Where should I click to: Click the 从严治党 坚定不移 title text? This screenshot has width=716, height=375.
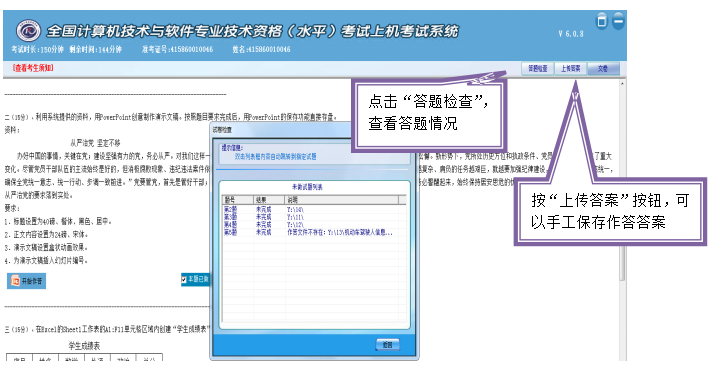[95, 143]
